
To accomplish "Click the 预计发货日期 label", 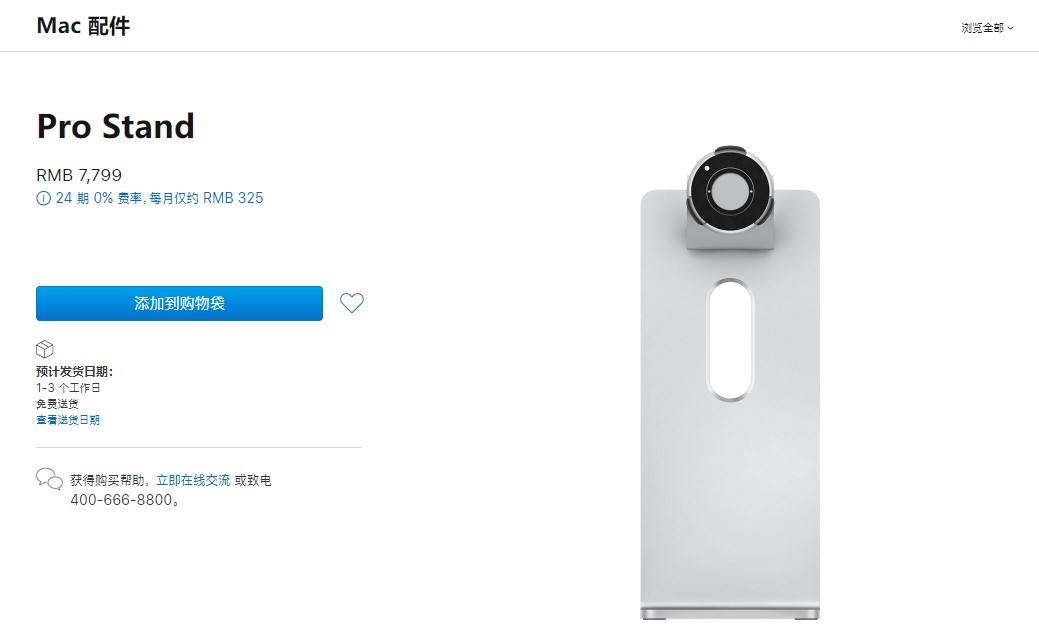I will pyautogui.click(x=74, y=372).
